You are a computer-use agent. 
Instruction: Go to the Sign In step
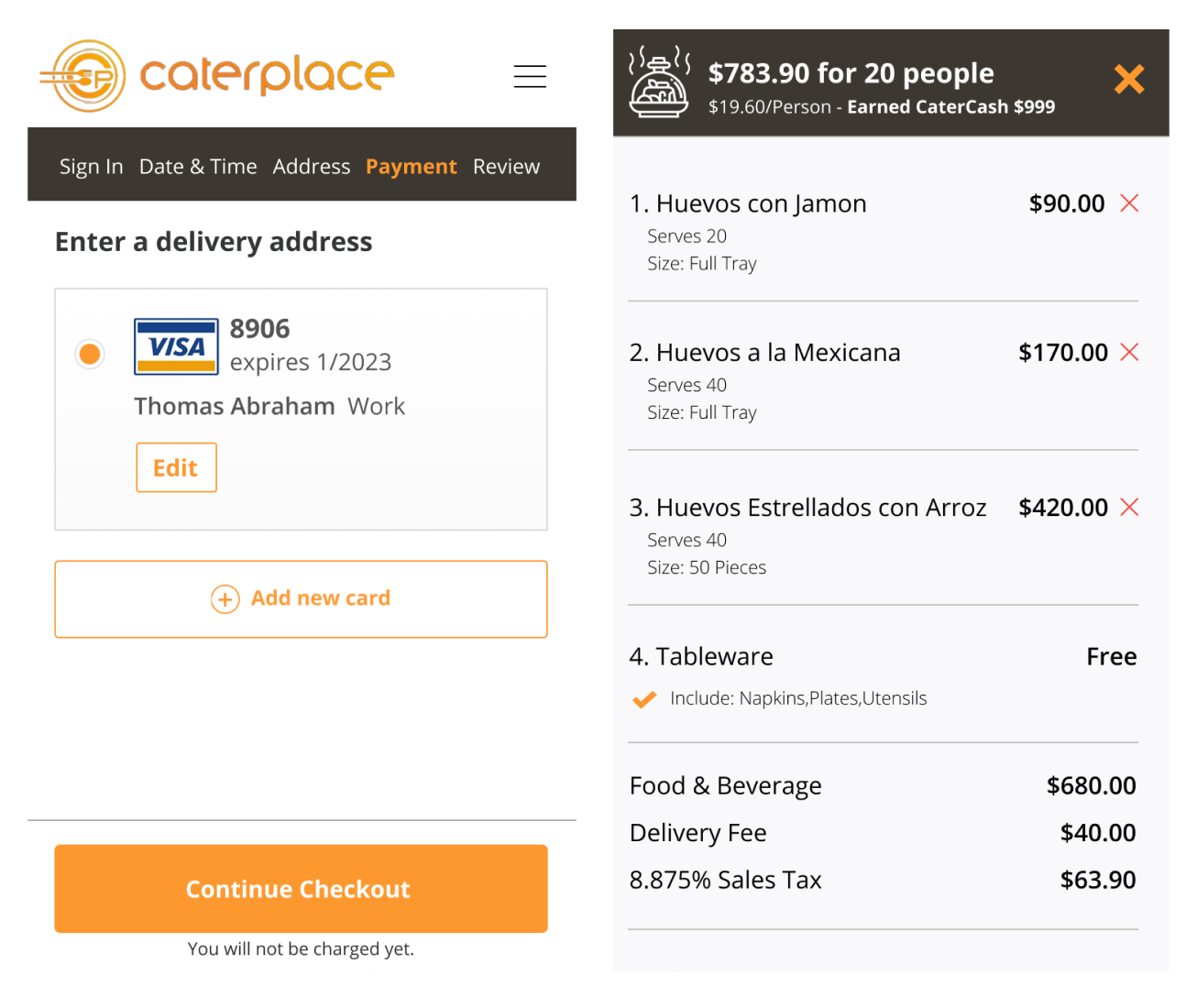[x=91, y=167]
